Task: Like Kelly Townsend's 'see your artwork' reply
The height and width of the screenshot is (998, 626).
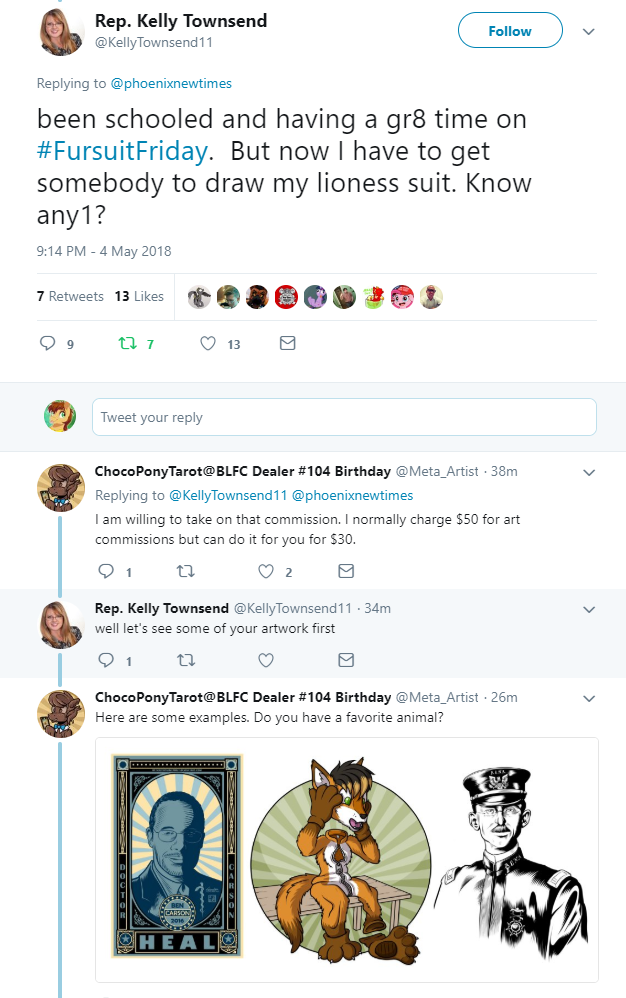Action: coord(266,660)
